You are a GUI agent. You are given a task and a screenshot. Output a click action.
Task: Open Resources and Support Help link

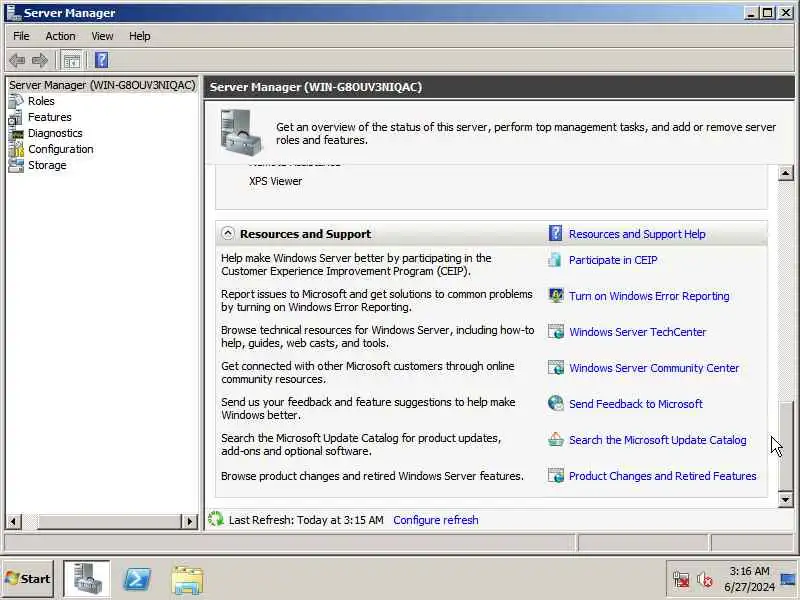coord(637,234)
